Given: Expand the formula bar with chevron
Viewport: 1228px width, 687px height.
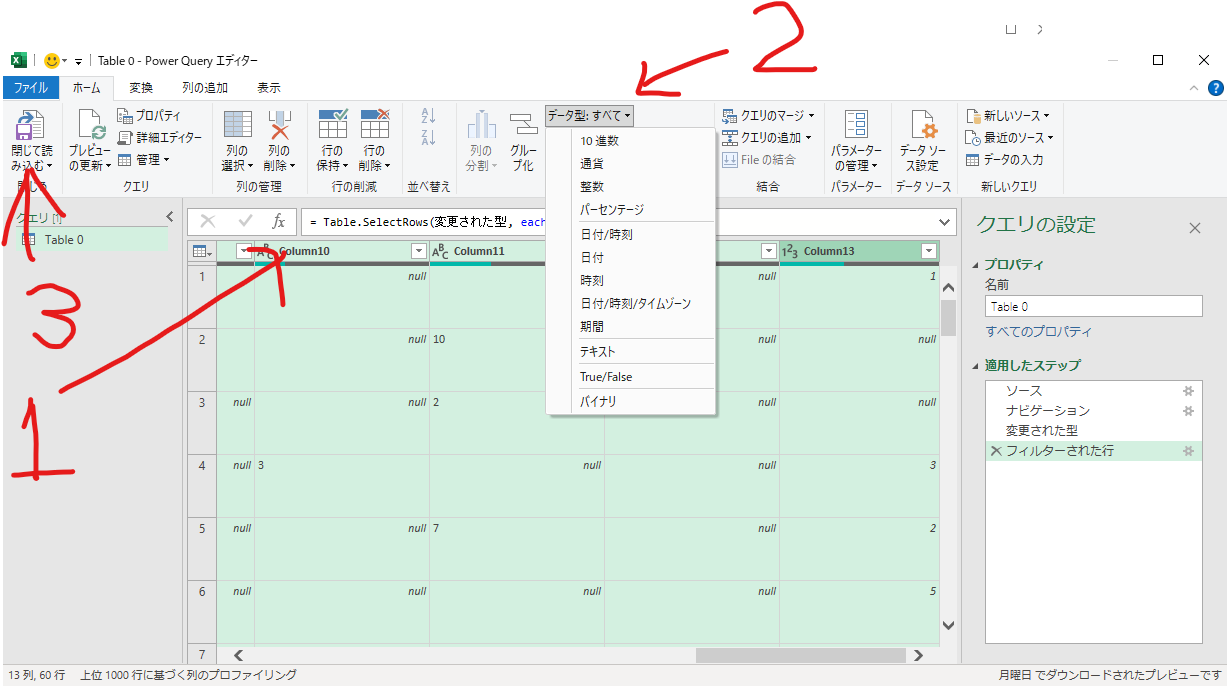Looking at the screenshot, I should (946, 221).
